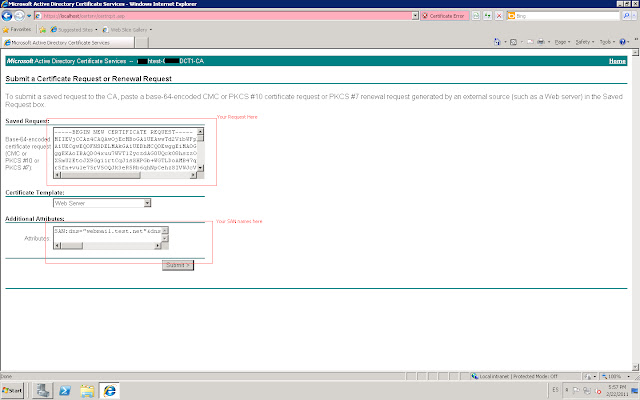Refresh the page with green arrows icon
This screenshot has height=400, width=640.
click(x=487, y=16)
